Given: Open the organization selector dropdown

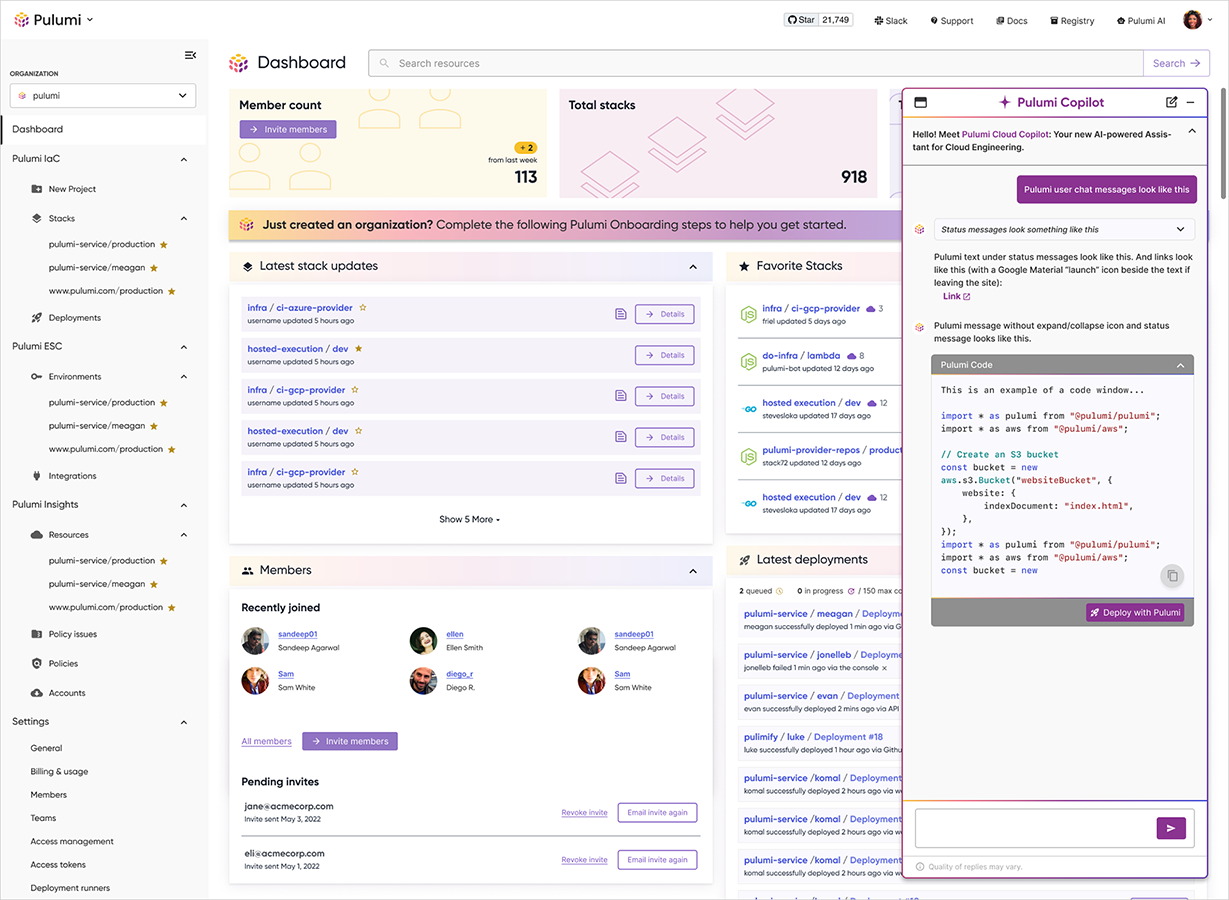Looking at the screenshot, I should tap(103, 96).
